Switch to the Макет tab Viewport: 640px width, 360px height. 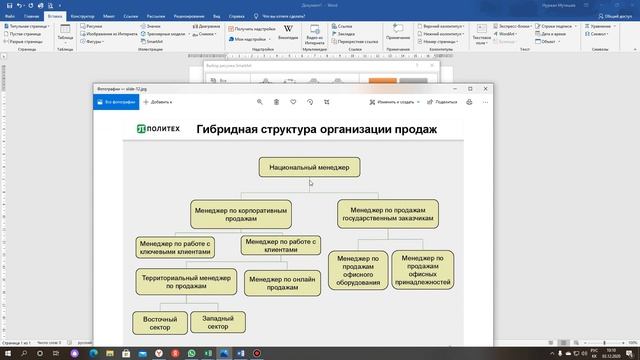click(109, 16)
